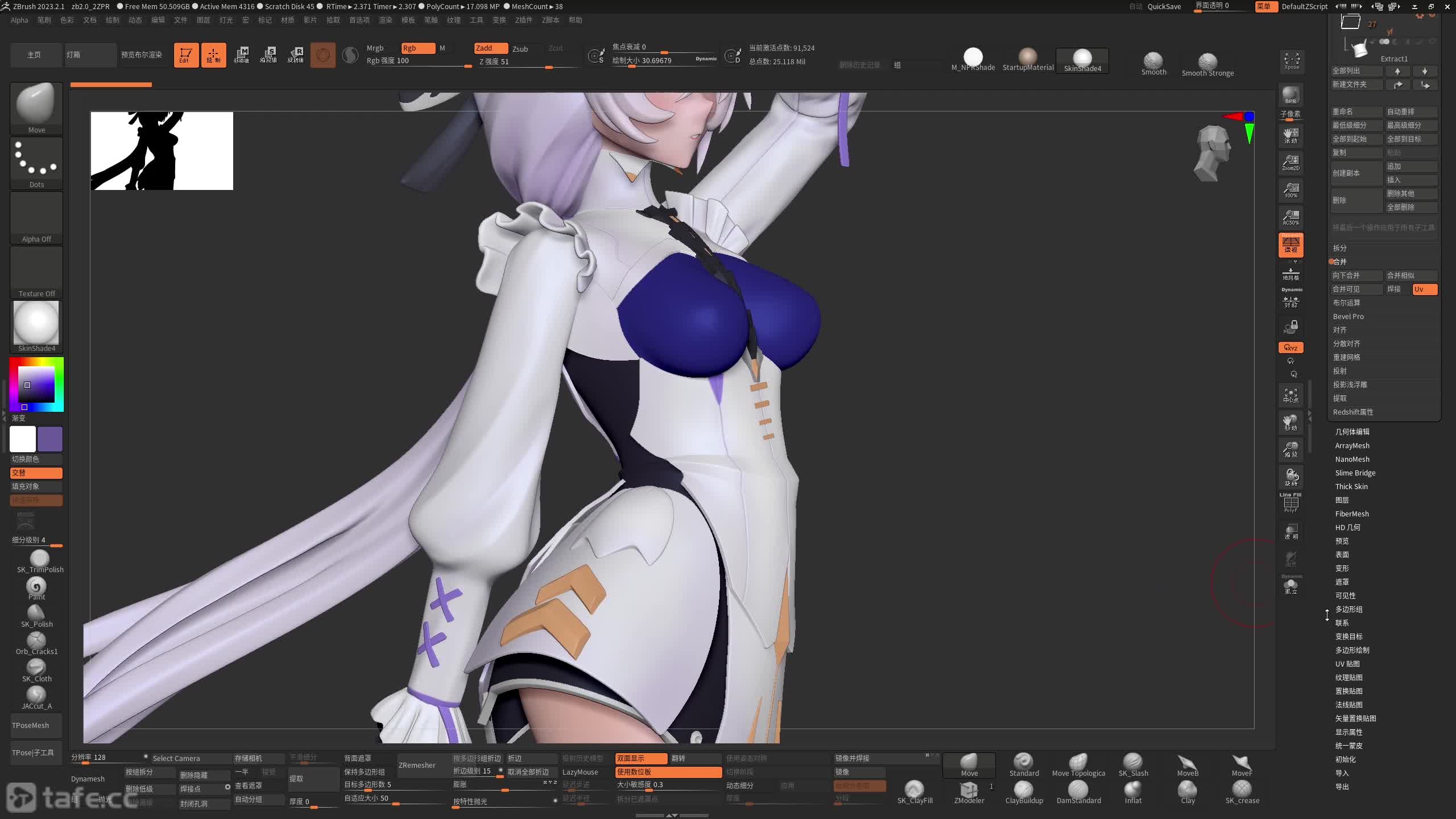Select the JACcut_A brush
Image resolution: width=1456 pixels, height=819 pixels.
click(x=36, y=698)
